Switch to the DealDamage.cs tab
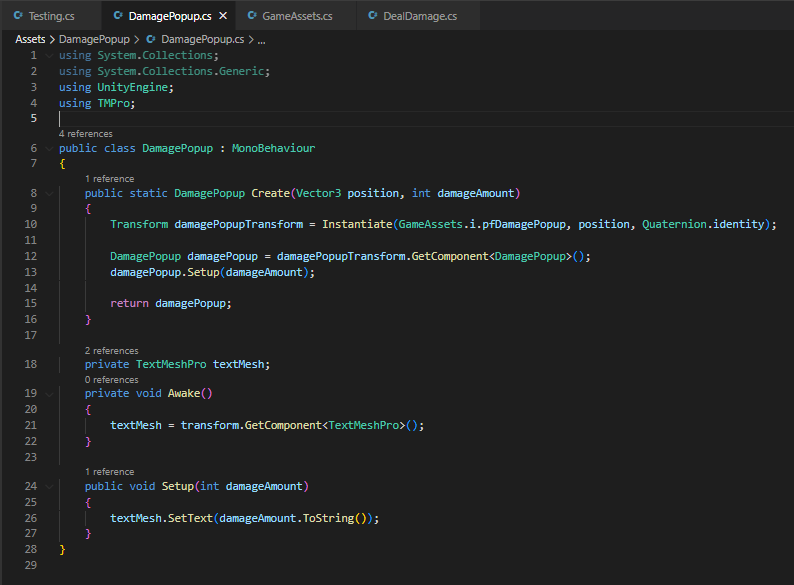The width and height of the screenshot is (794, 585). pyautogui.click(x=420, y=16)
